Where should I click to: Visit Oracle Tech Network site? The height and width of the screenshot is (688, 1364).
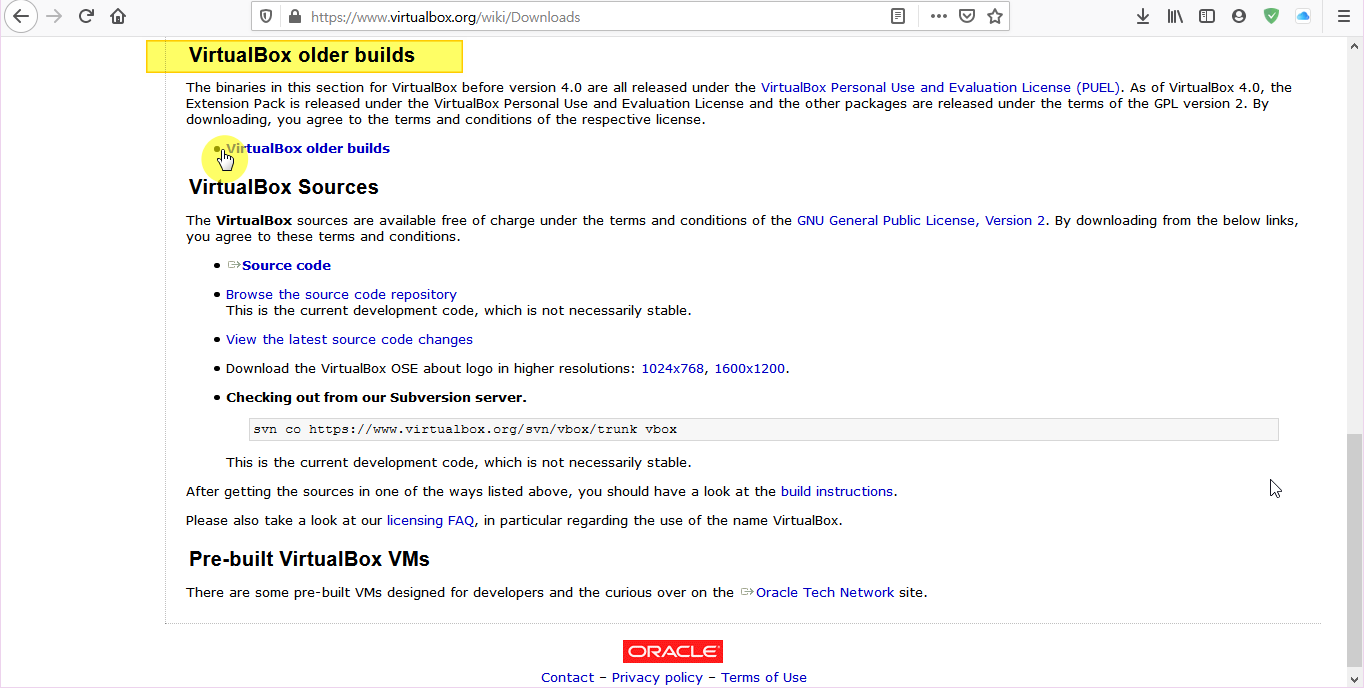tap(825, 592)
